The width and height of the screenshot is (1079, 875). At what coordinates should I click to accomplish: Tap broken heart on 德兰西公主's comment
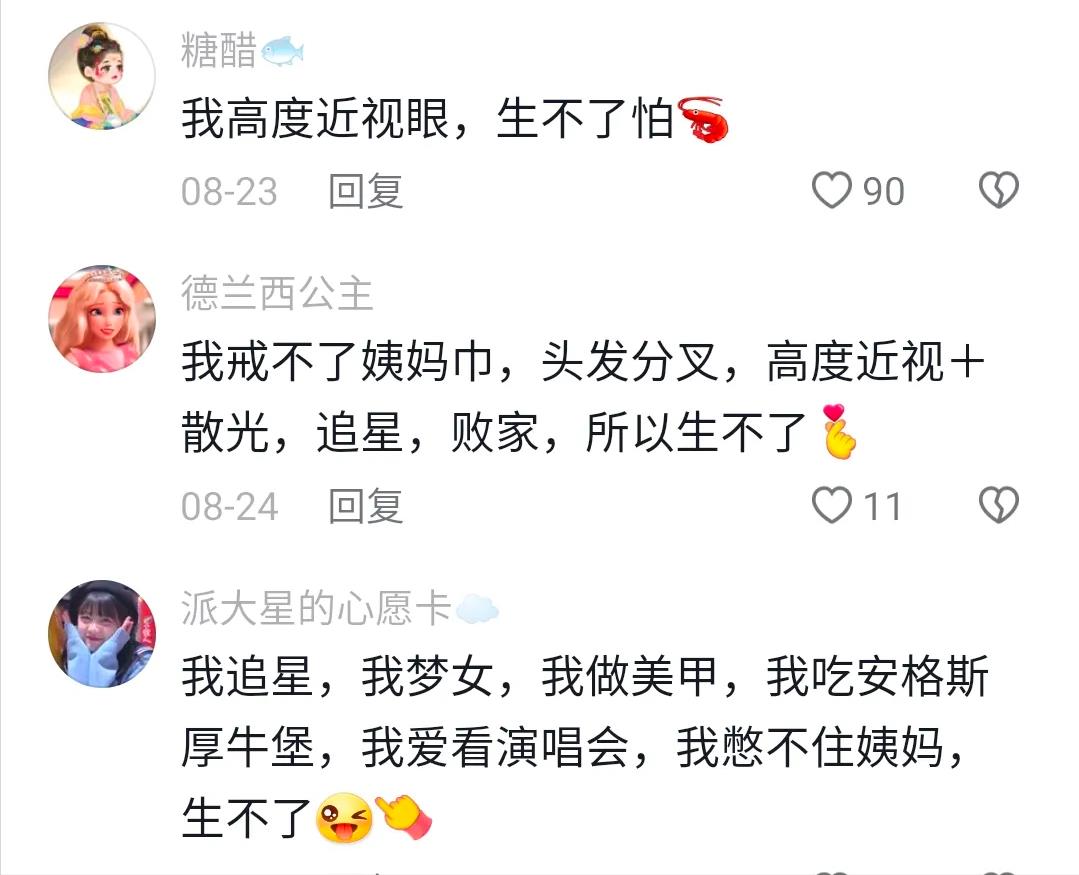(x=998, y=506)
